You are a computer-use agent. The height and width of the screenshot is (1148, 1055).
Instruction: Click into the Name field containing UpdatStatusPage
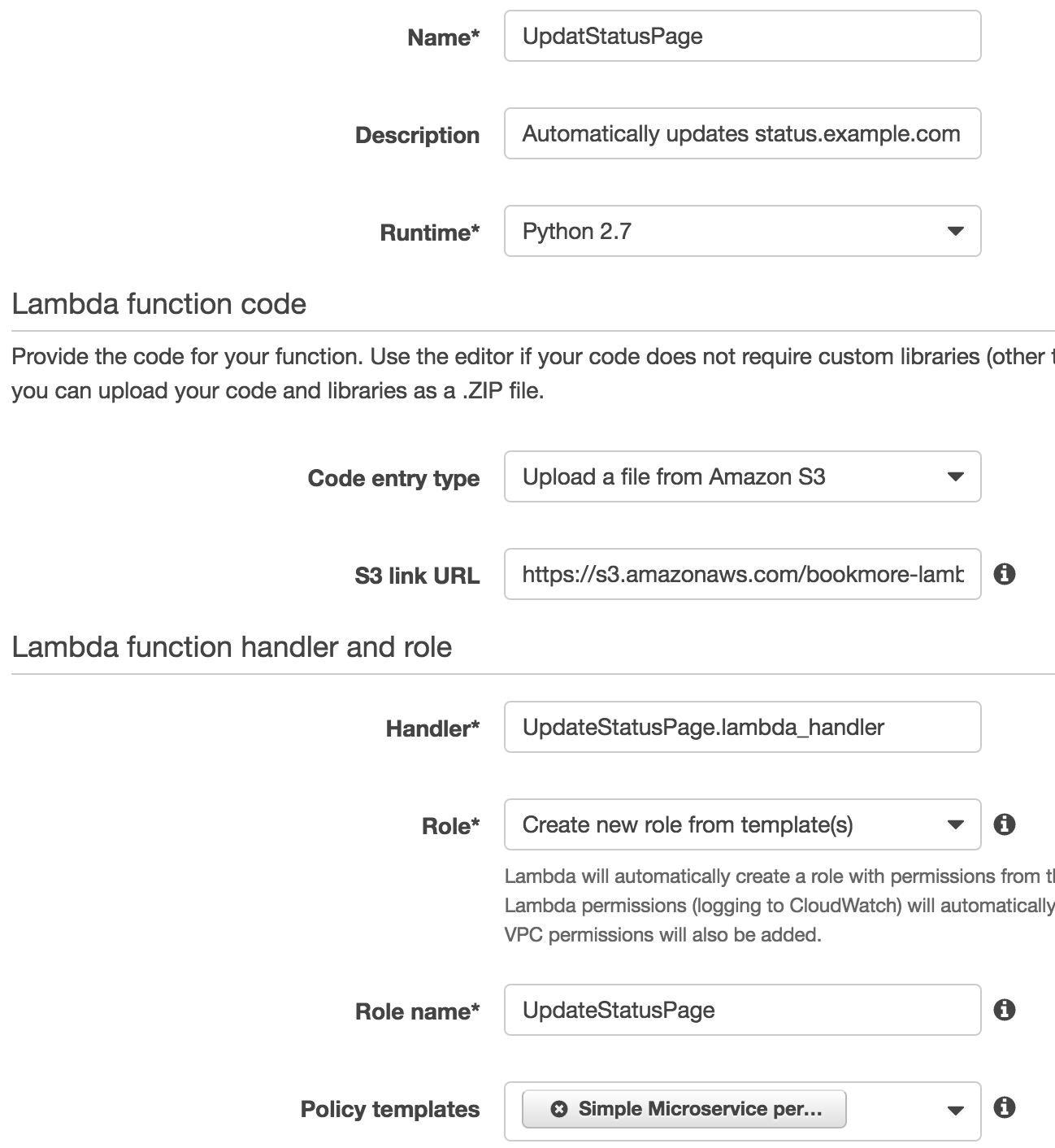(743, 36)
